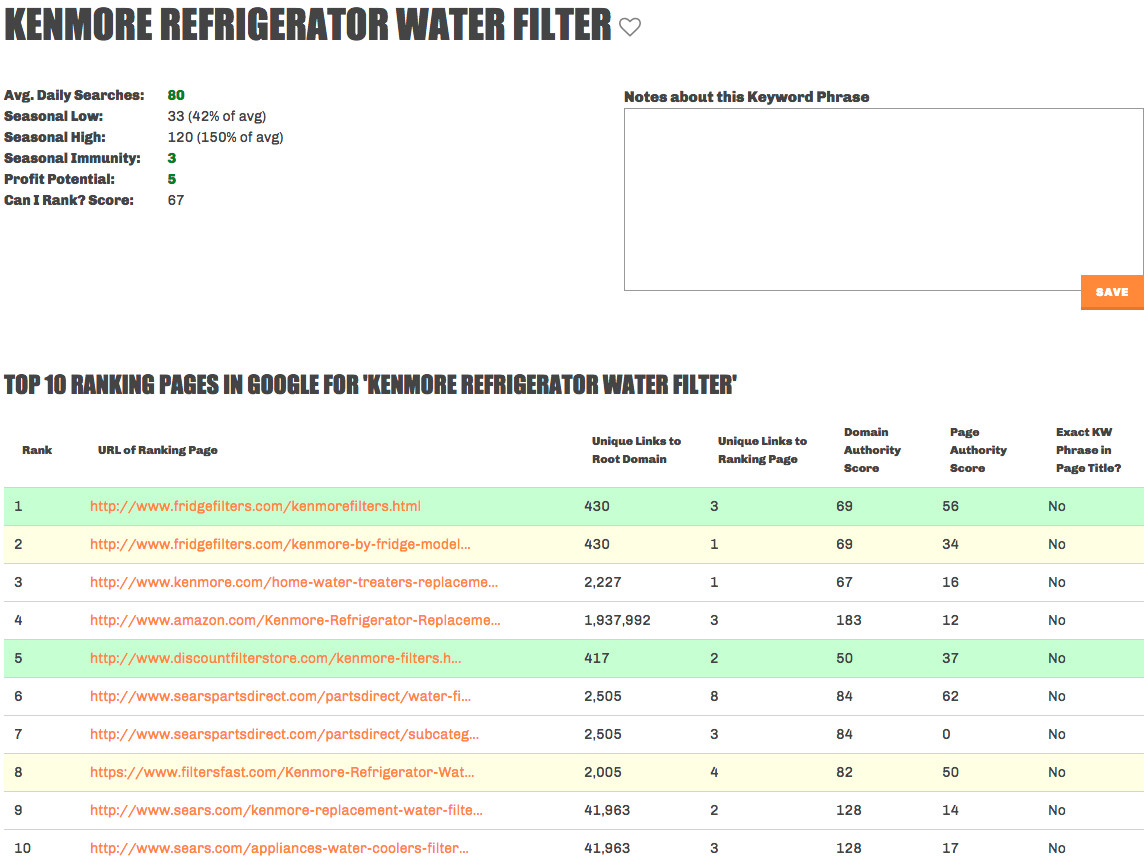The image size is (1144, 856).
Task: Select the root domain links value 1,937,992
Action: tap(617, 620)
